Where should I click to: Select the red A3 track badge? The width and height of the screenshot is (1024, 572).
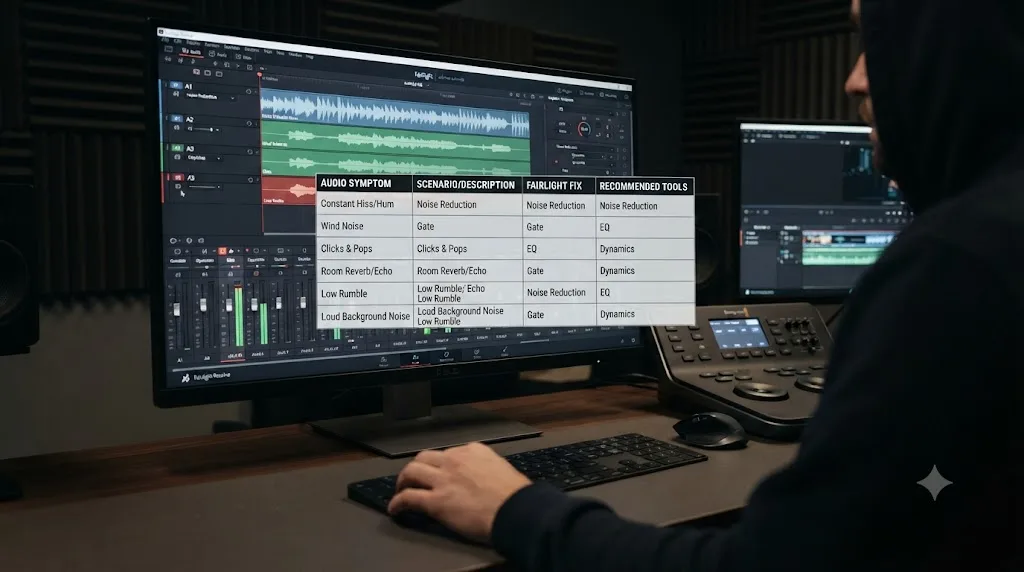tap(178, 178)
